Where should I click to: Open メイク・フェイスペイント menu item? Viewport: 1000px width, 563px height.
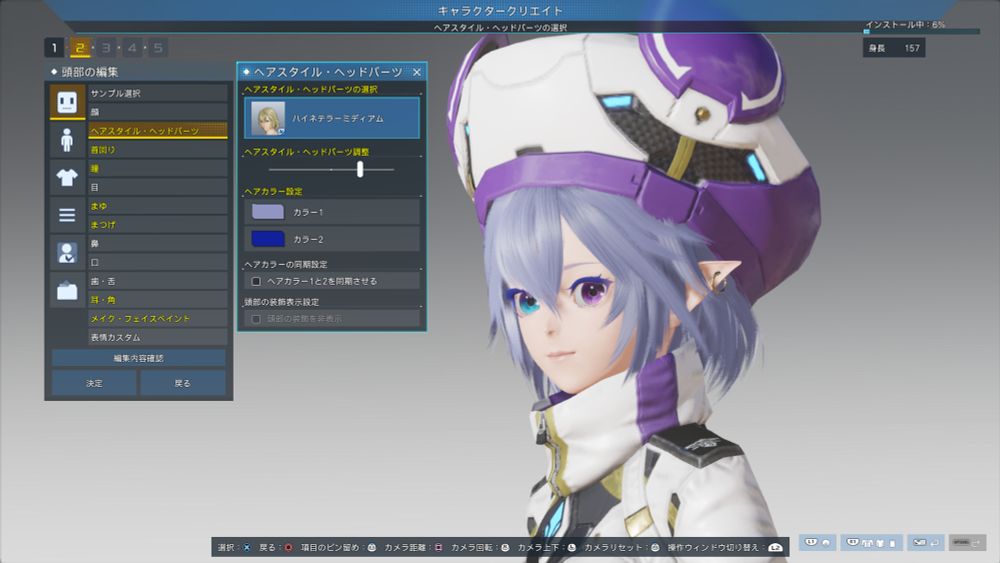pyautogui.click(x=158, y=318)
